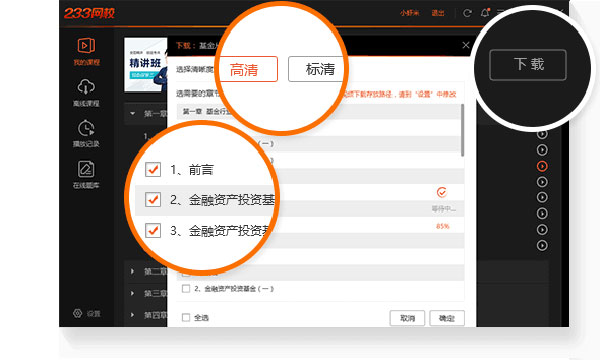This screenshot has width=600, height=360.
Task: Click the 第一章 chapter header in dialog
Action: (319, 111)
